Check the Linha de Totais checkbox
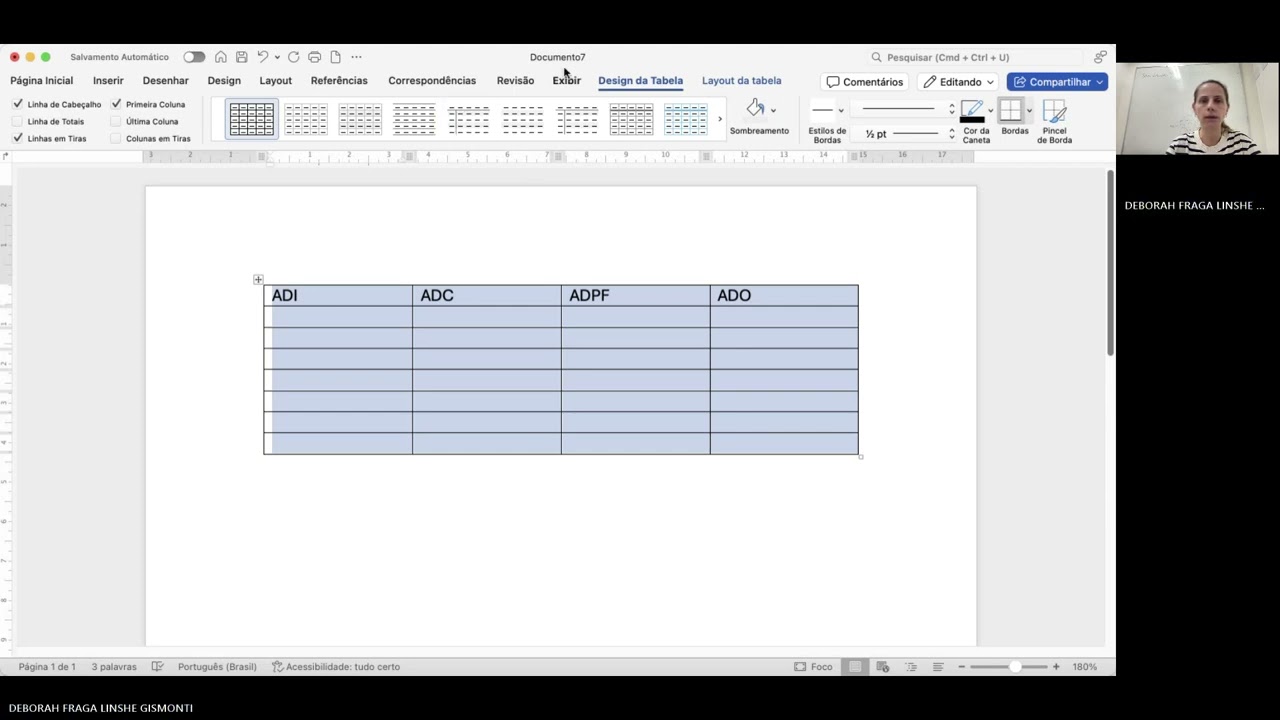Image resolution: width=1280 pixels, height=720 pixels. (x=18, y=121)
